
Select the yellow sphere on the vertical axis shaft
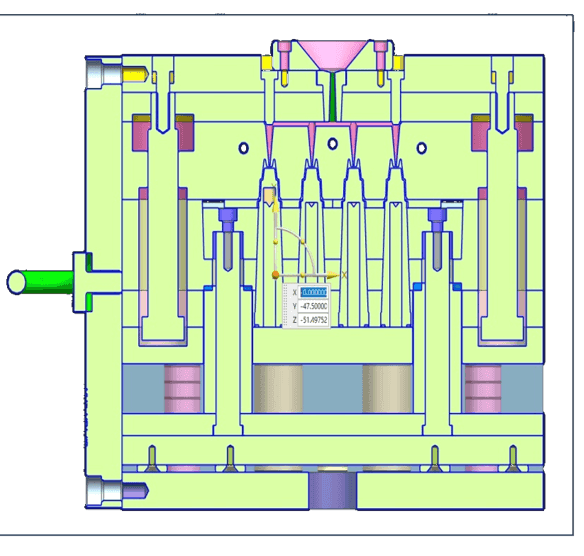pos(276,242)
